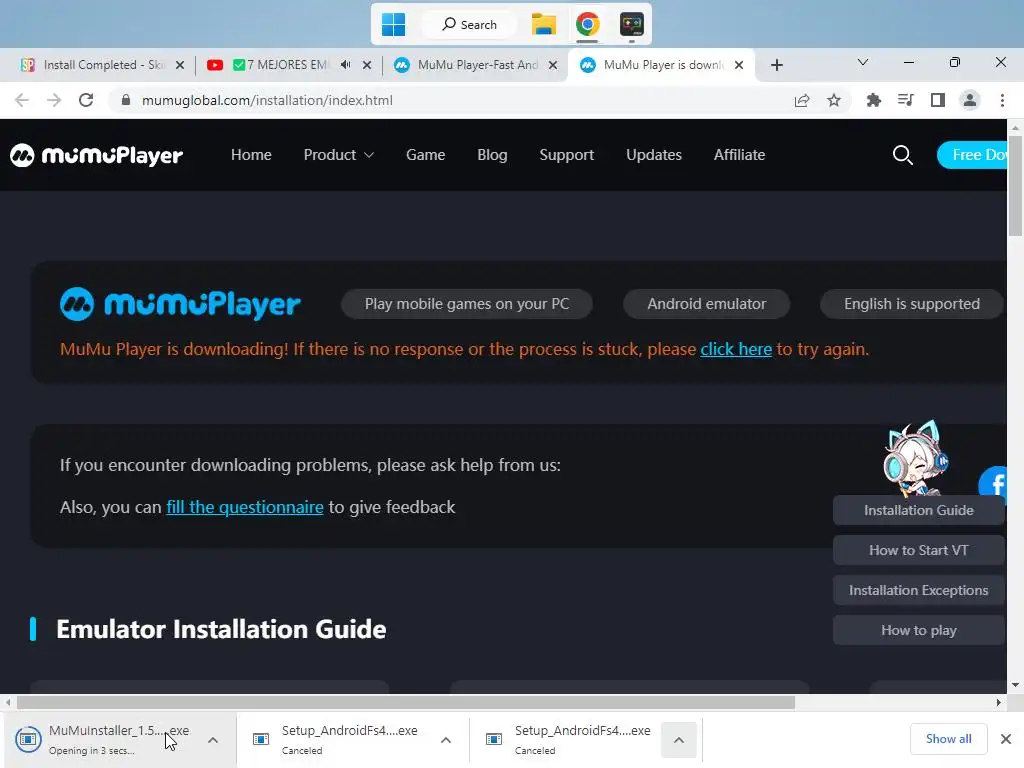Close the downloads bar
Screen dimensions: 1024x768
pos(1006,739)
